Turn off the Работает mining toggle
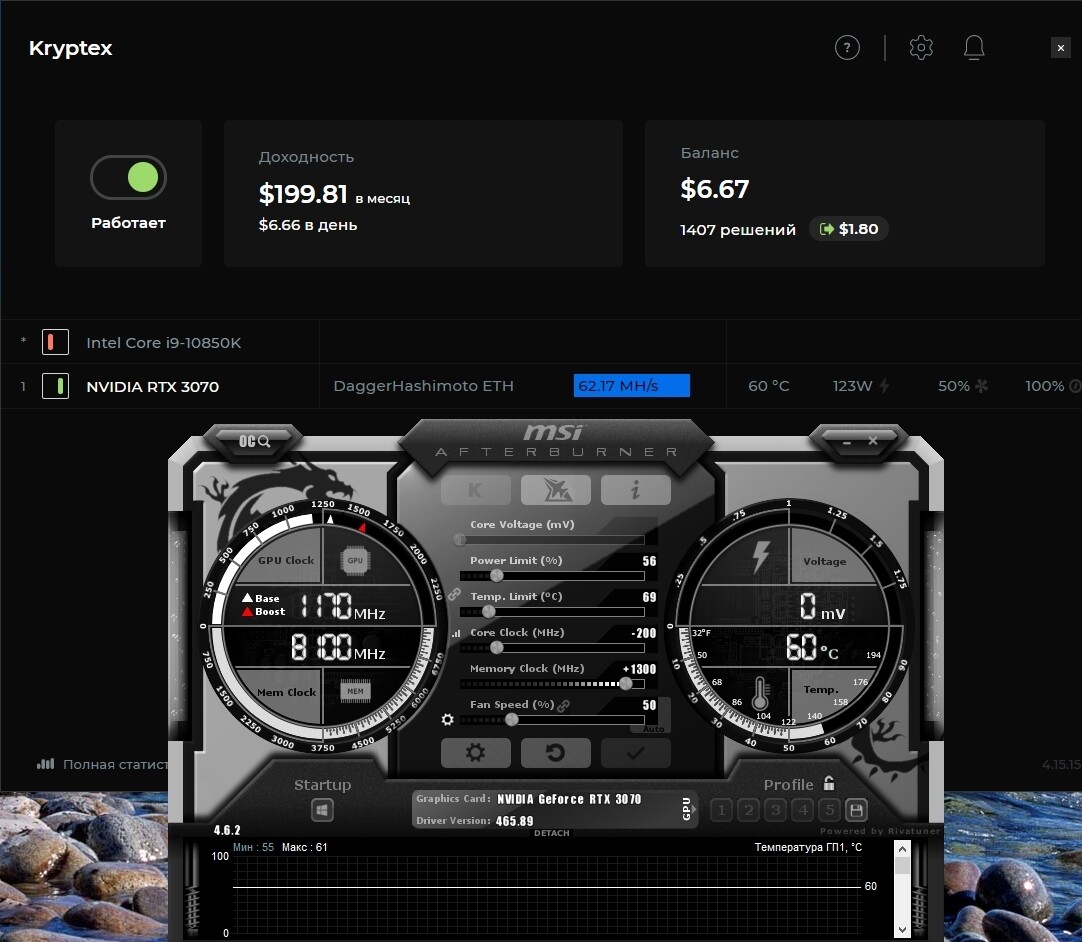1082x942 pixels. click(128, 177)
